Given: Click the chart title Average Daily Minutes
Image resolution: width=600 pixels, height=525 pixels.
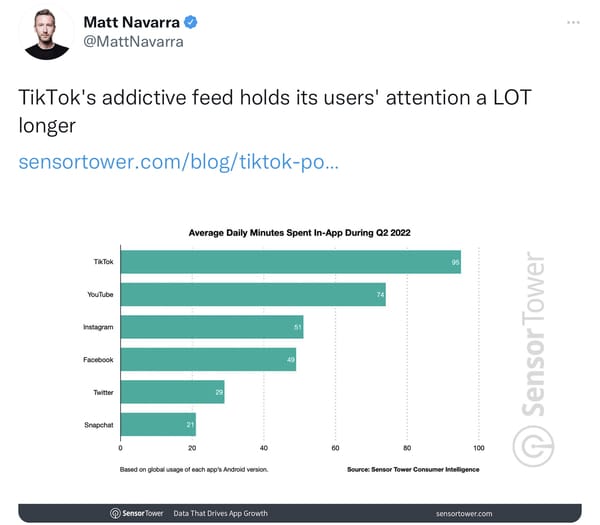Looking at the screenshot, I should coord(299,233).
